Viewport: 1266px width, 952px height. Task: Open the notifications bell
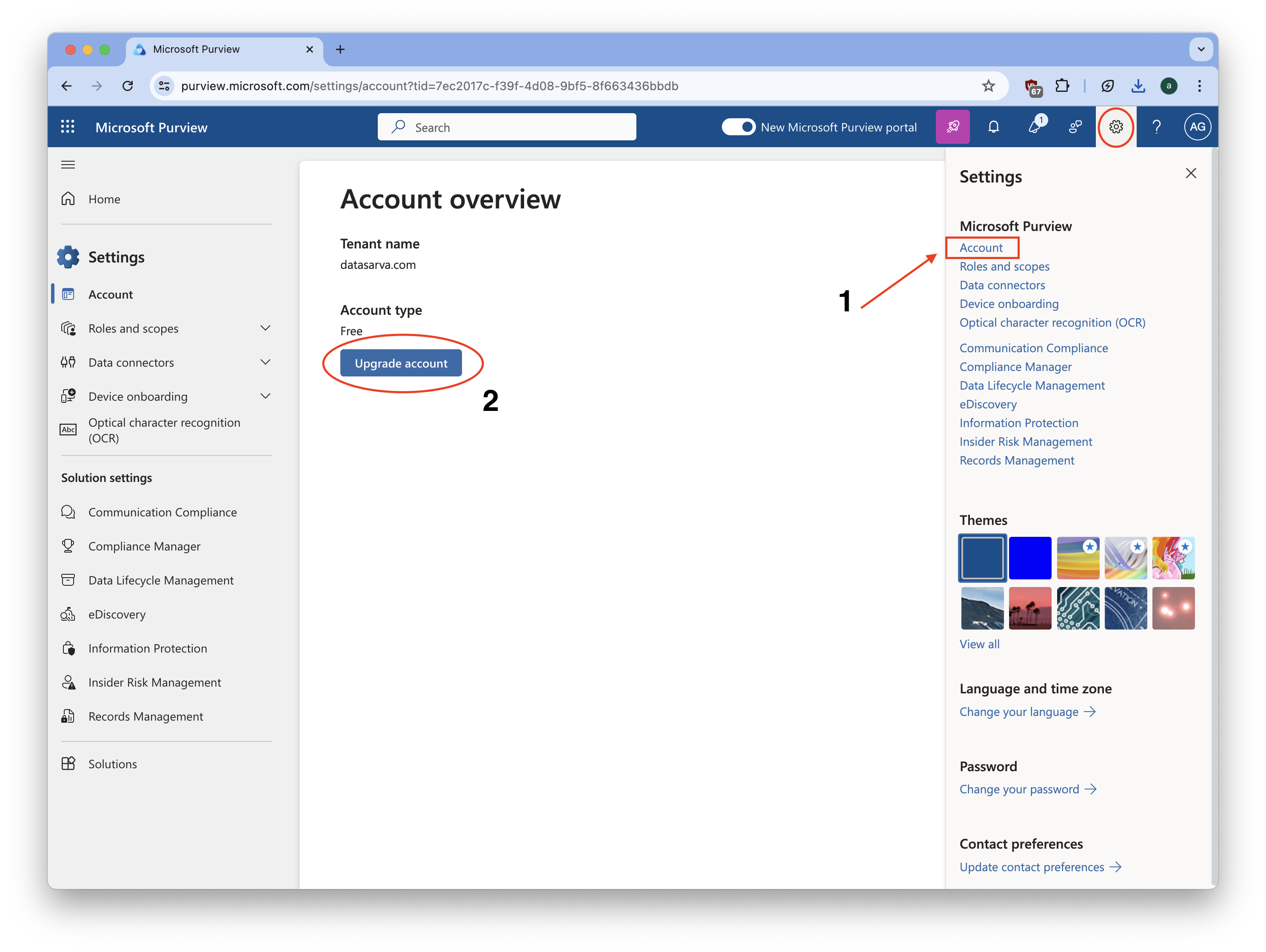point(994,127)
